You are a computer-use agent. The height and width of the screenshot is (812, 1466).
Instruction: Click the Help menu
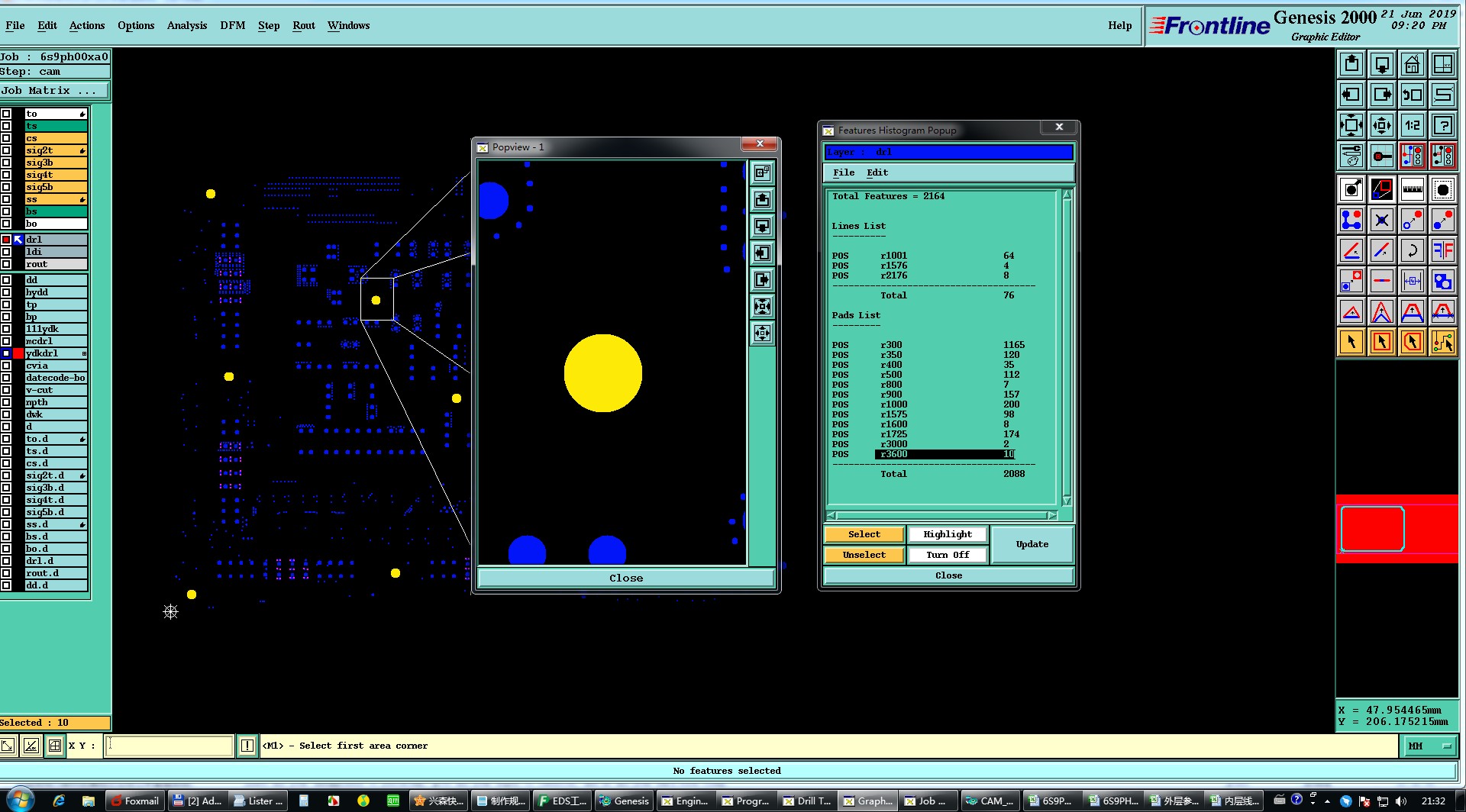1120,25
